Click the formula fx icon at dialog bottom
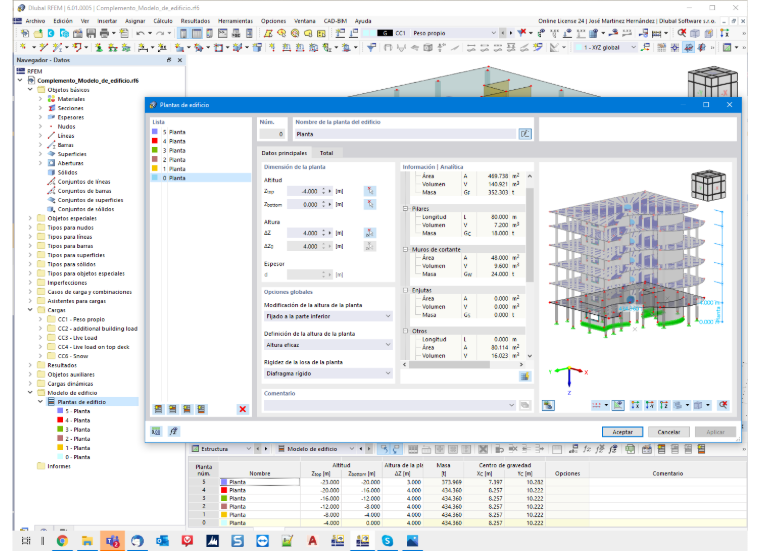The image size is (760, 551). (x=173, y=431)
